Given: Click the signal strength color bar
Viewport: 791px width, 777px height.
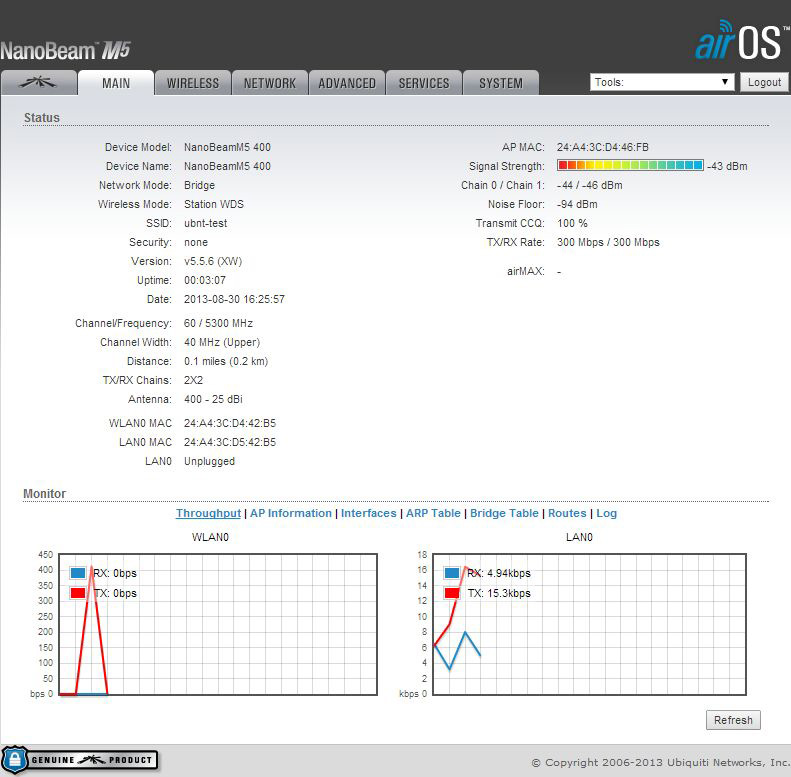Looking at the screenshot, I should click(x=630, y=165).
